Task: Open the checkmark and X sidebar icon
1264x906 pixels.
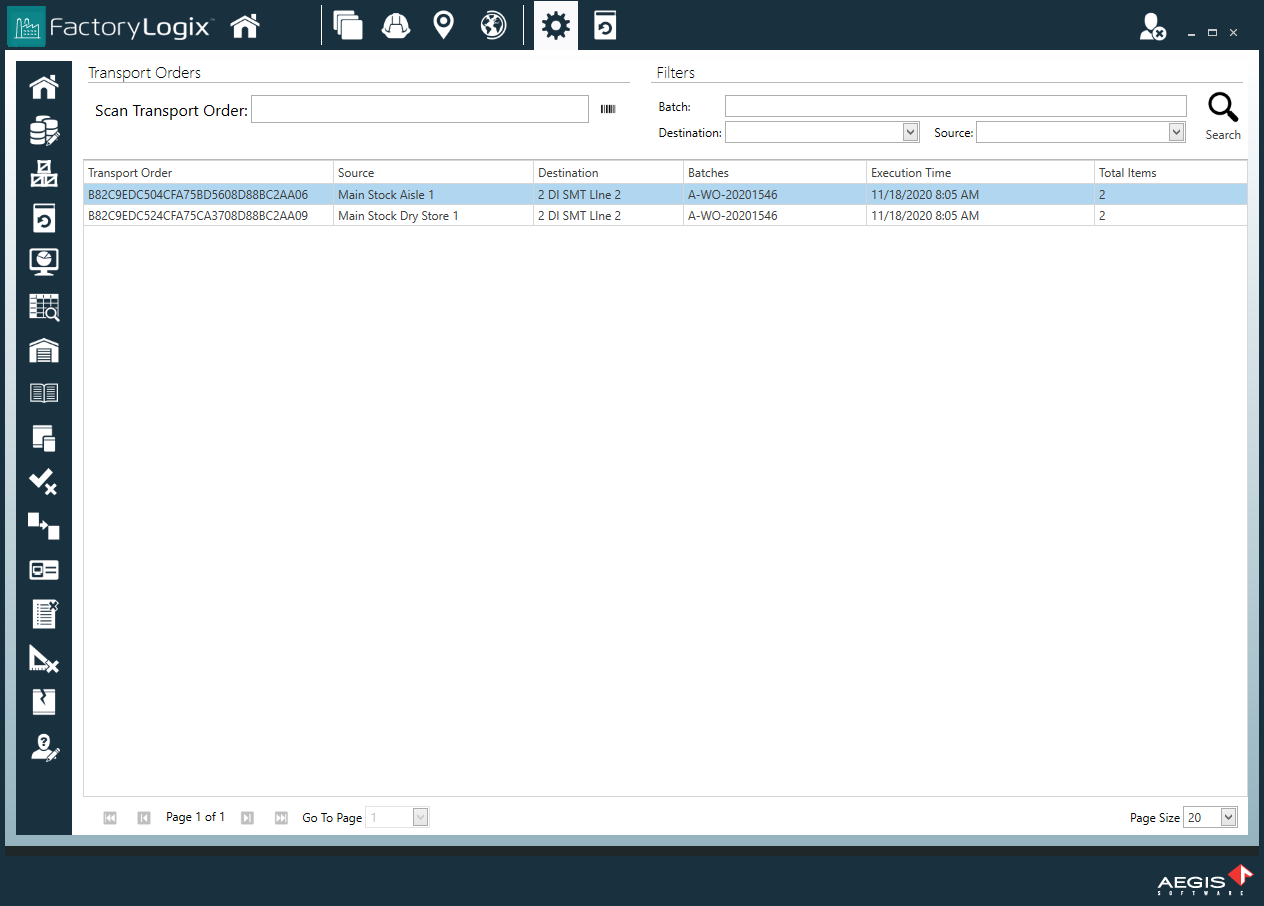Action: [44, 482]
